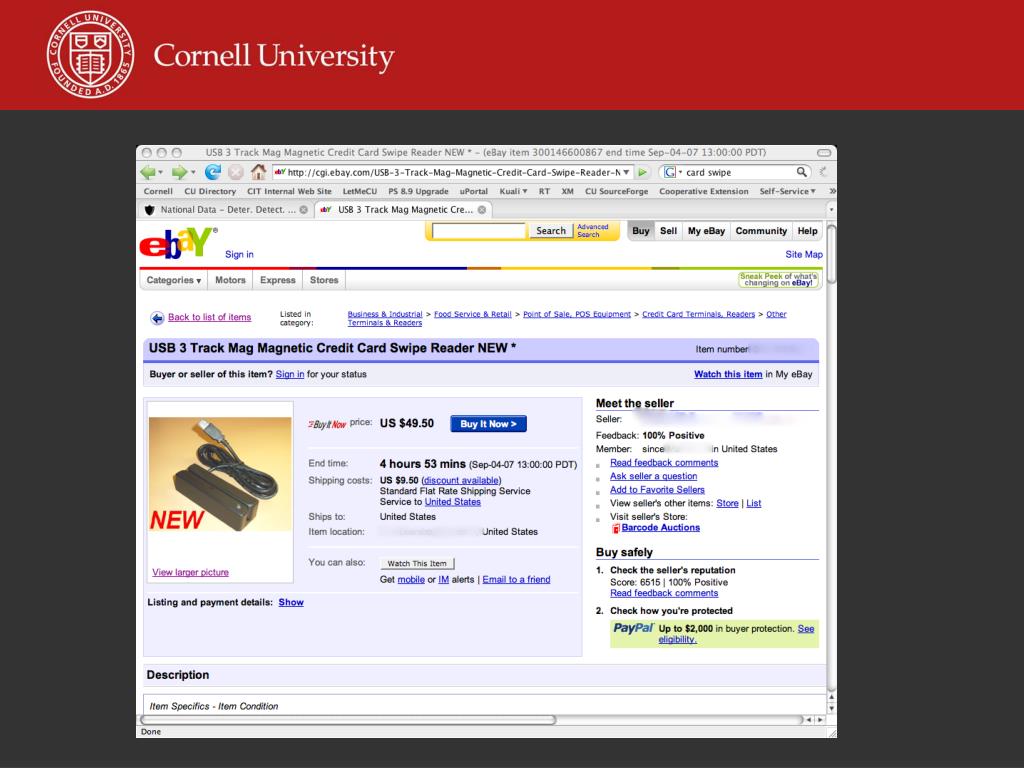Click View larger picture link

click(191, 573)
